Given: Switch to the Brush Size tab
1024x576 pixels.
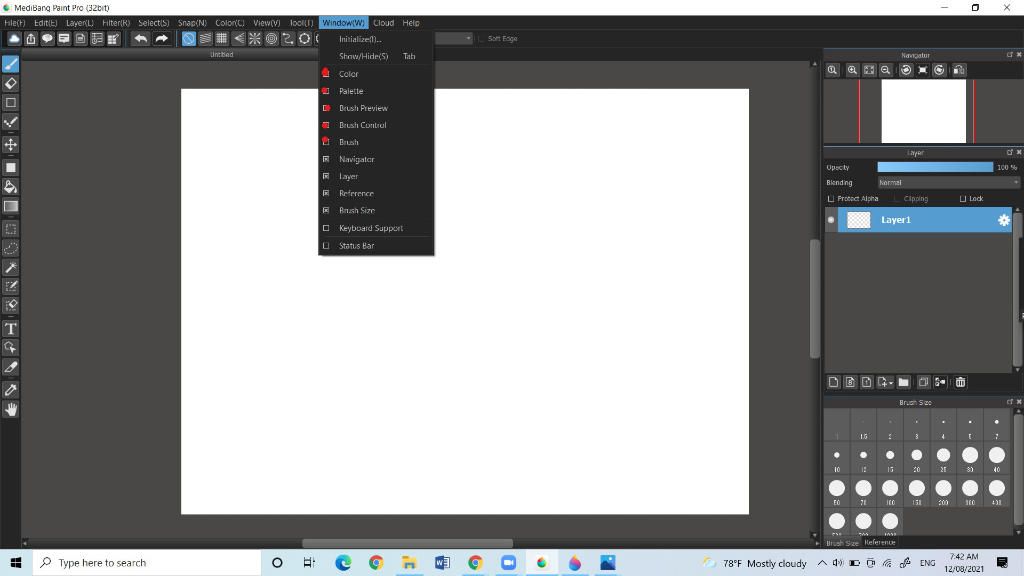Looking at the screenshot, I should point(842,543).
